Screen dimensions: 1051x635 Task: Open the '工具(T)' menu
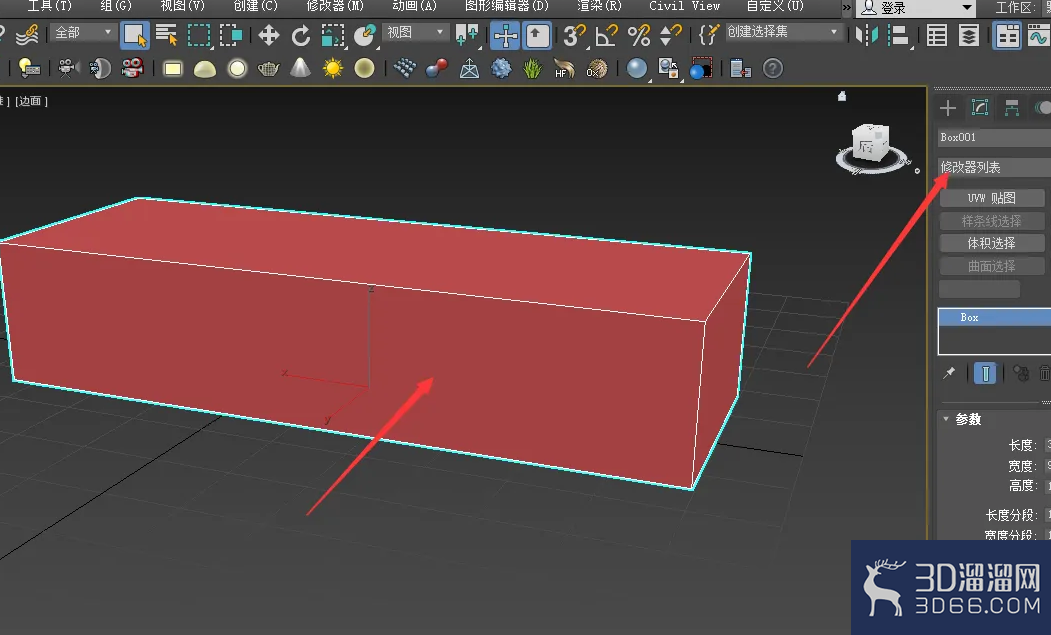coord(49,6)
